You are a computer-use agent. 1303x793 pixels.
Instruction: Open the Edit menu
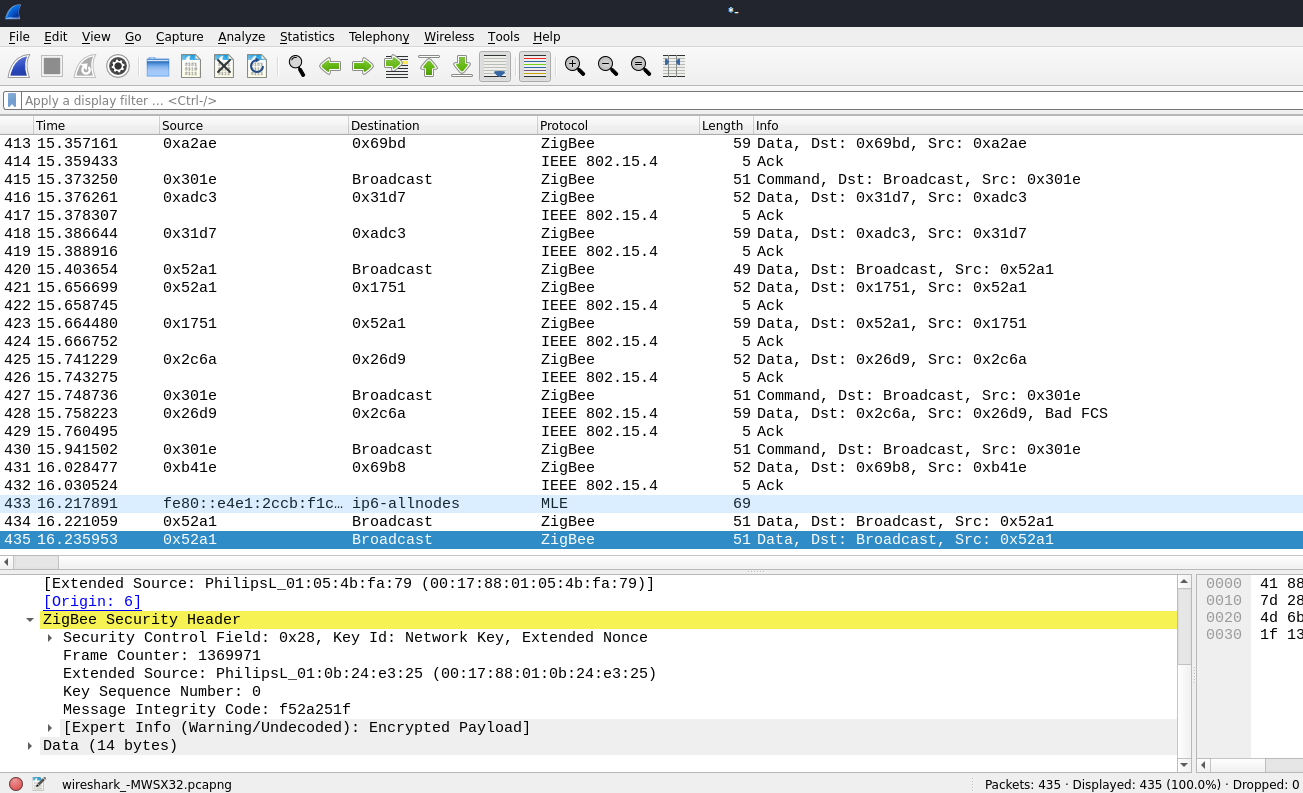coord(55,37)
